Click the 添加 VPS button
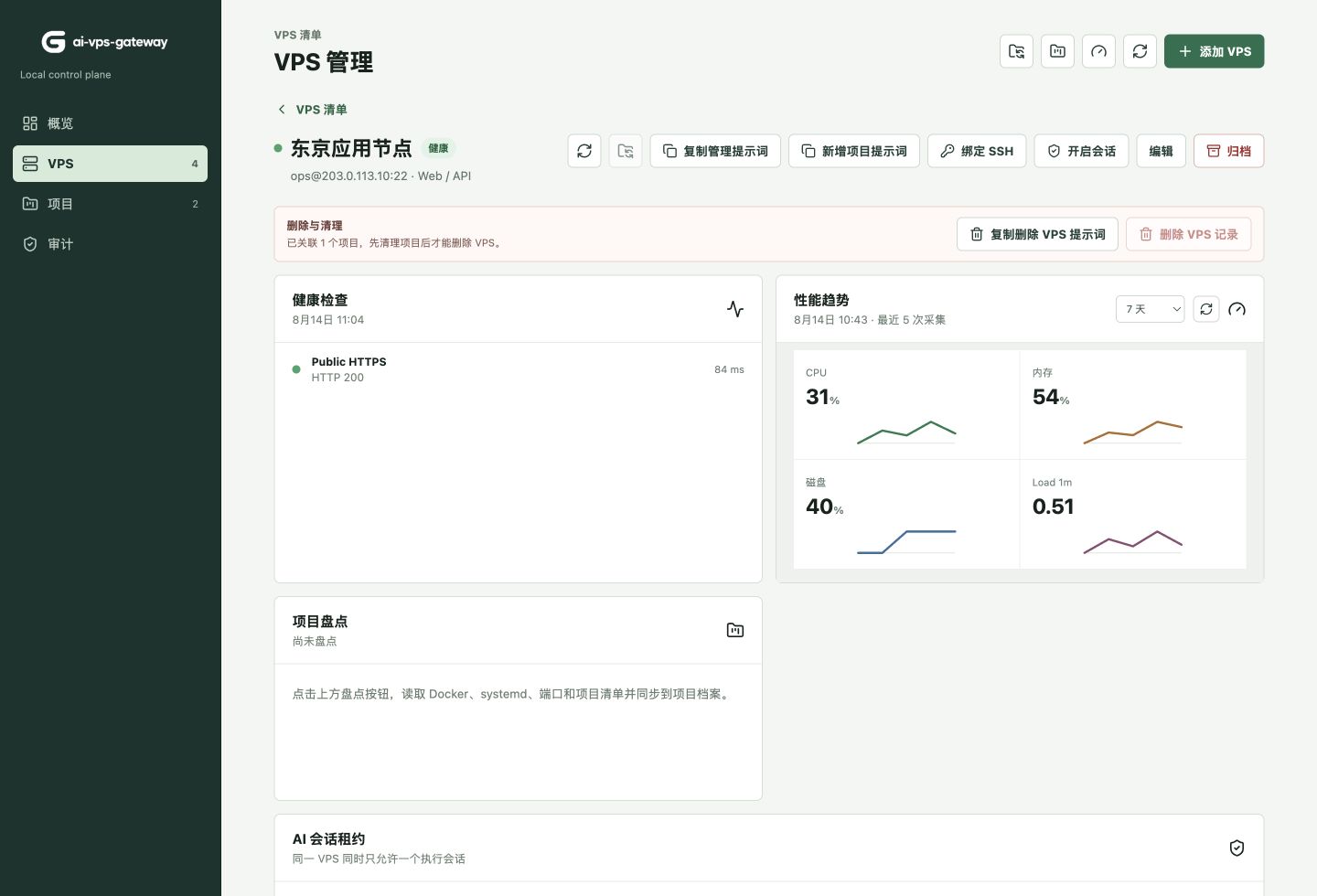The image size is (1317, 896). 1214,51
